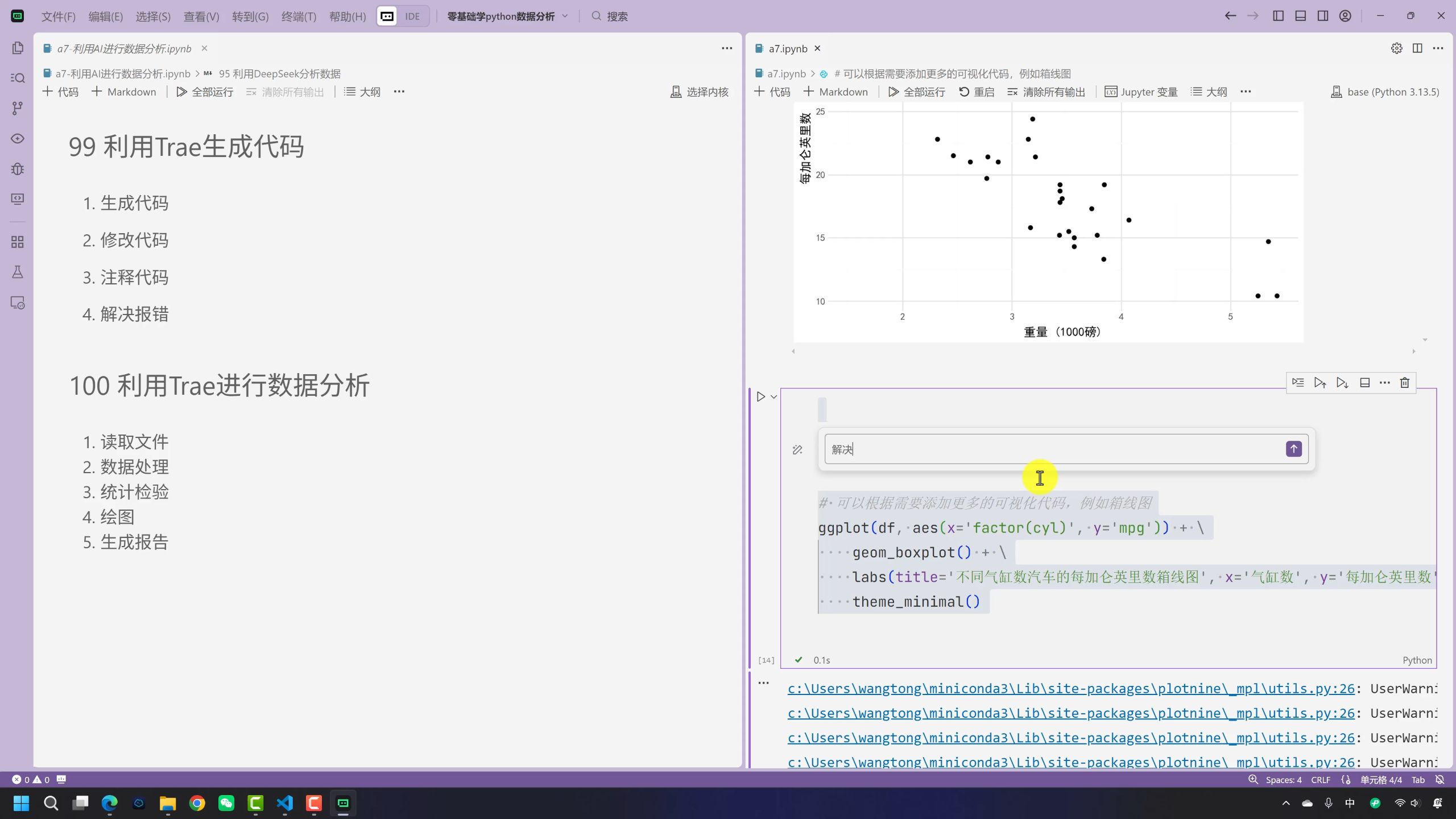Toggle the bottom panel layout
This screenshot has height=819, width=1456.
coord(1300,16)
